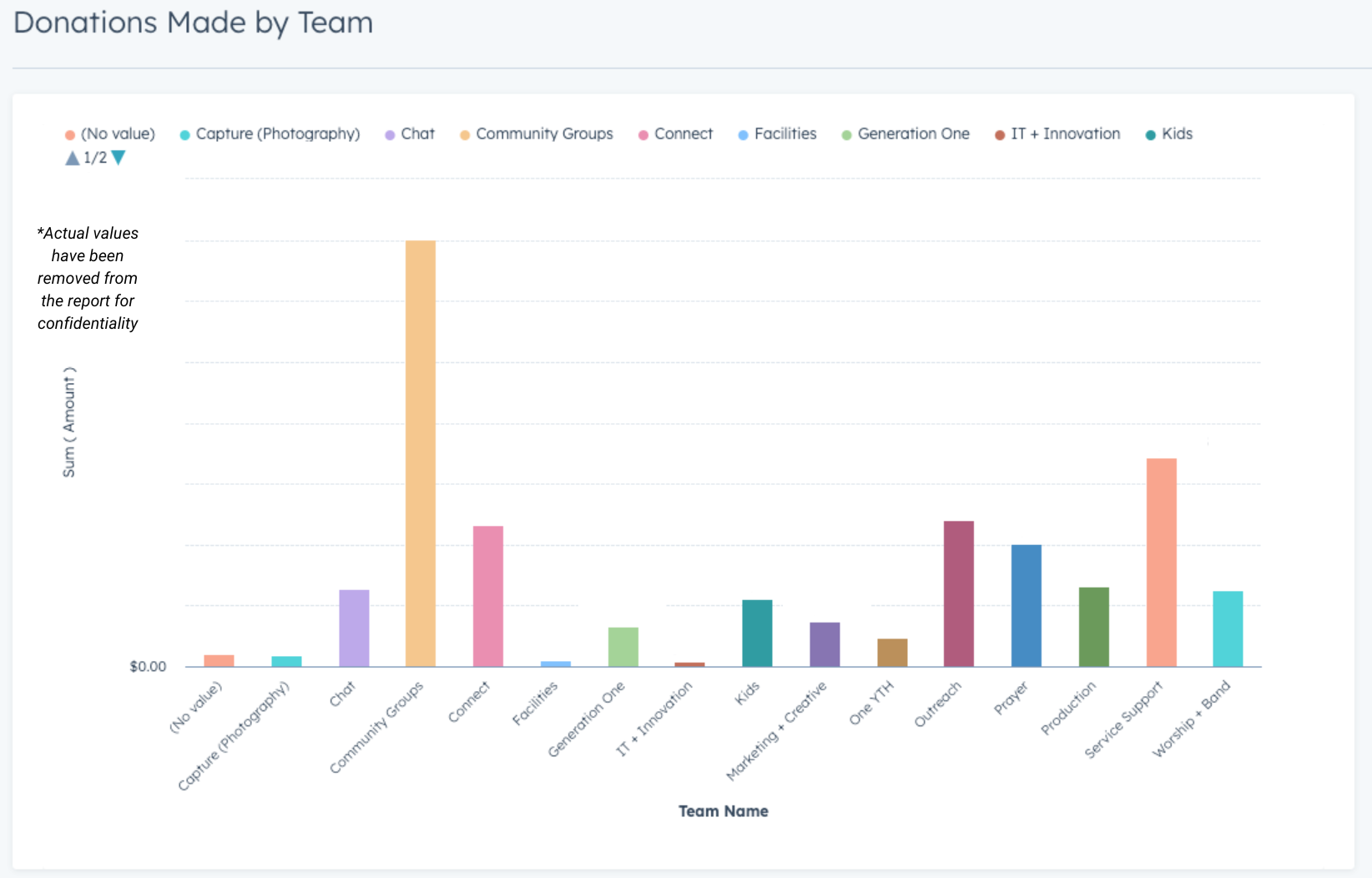
Task: Click the Prayer bar
Action: point(1026,605)
